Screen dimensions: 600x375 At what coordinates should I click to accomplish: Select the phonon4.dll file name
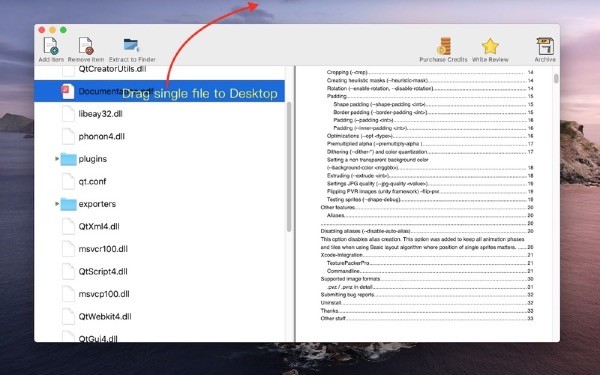click(x=101, y=136)
